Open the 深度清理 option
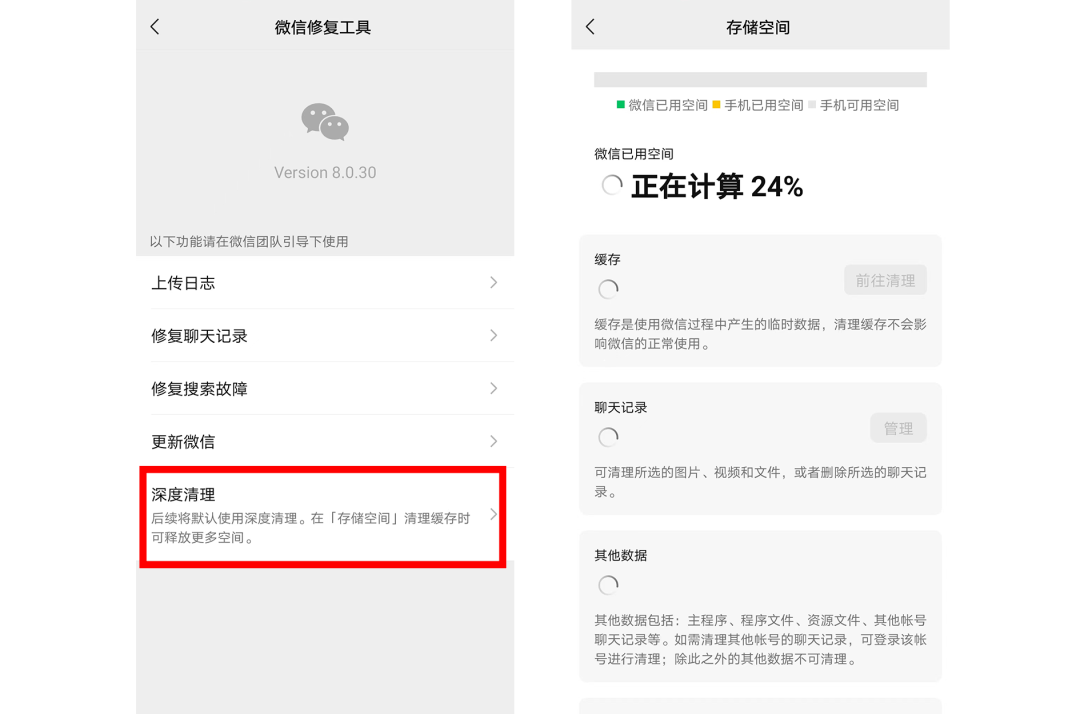This screenshot has height=714, width=1080. pyautogui.click(x=323, y=516)
